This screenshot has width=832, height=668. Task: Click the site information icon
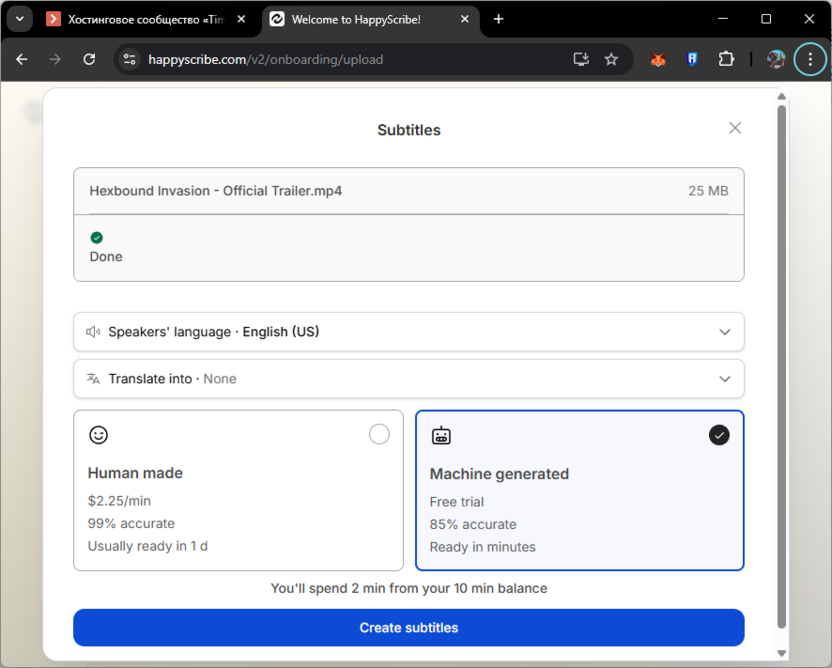129,59
